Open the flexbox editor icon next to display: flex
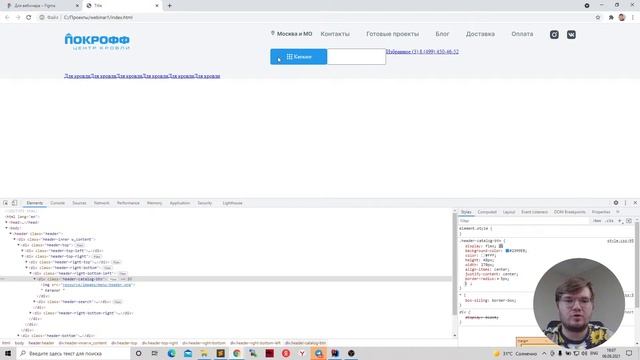 tap(501, 246)
